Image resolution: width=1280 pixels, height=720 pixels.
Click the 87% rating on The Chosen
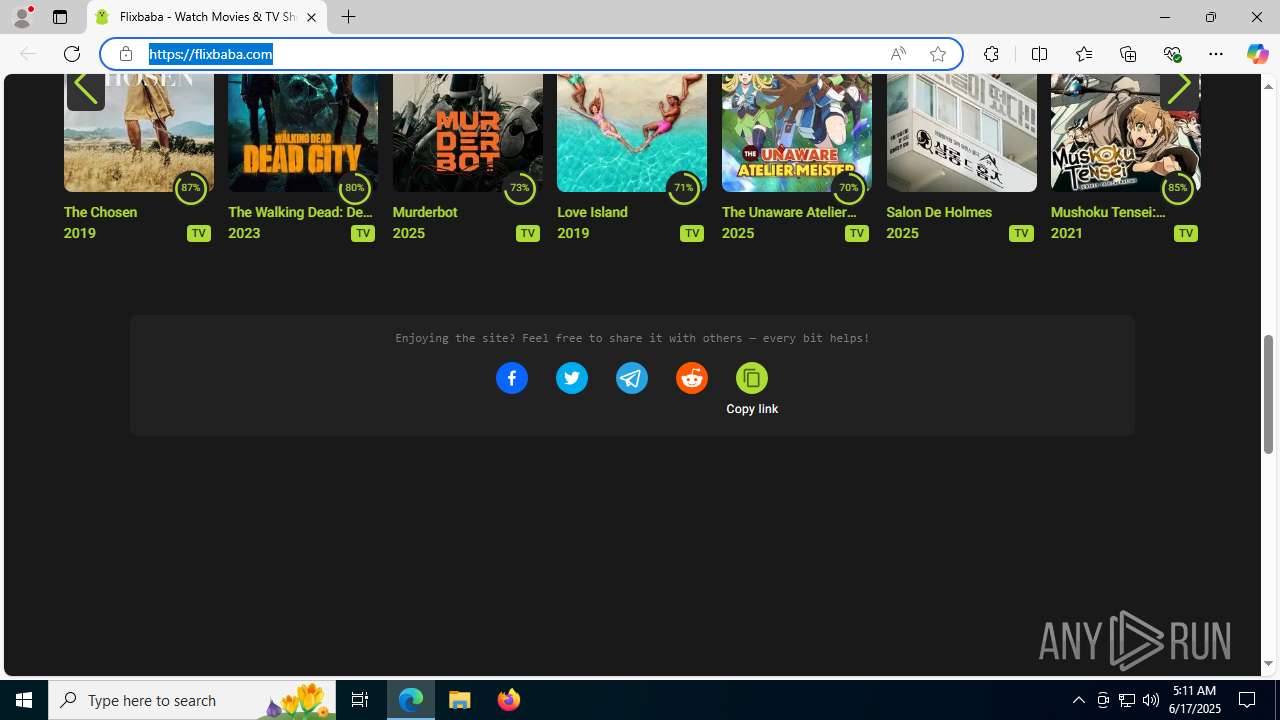(190, 187)
